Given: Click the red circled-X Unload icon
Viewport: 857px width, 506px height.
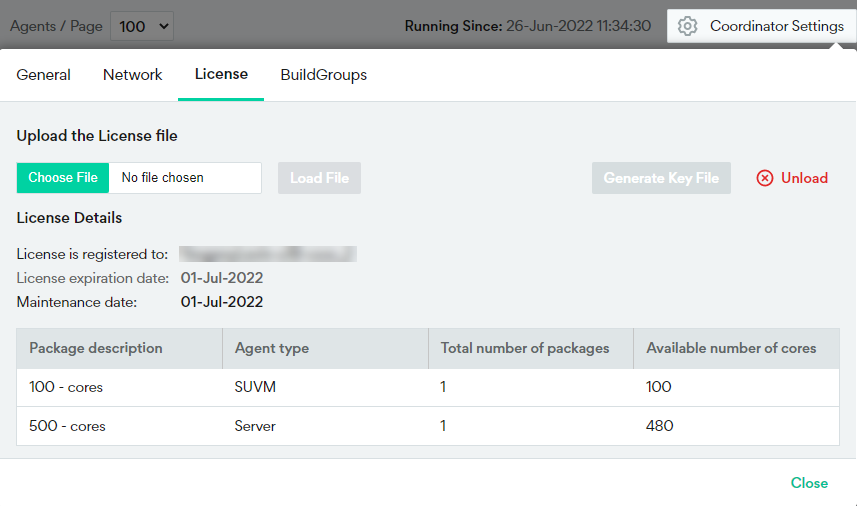Looking at the screenshot, I should 765,178.
